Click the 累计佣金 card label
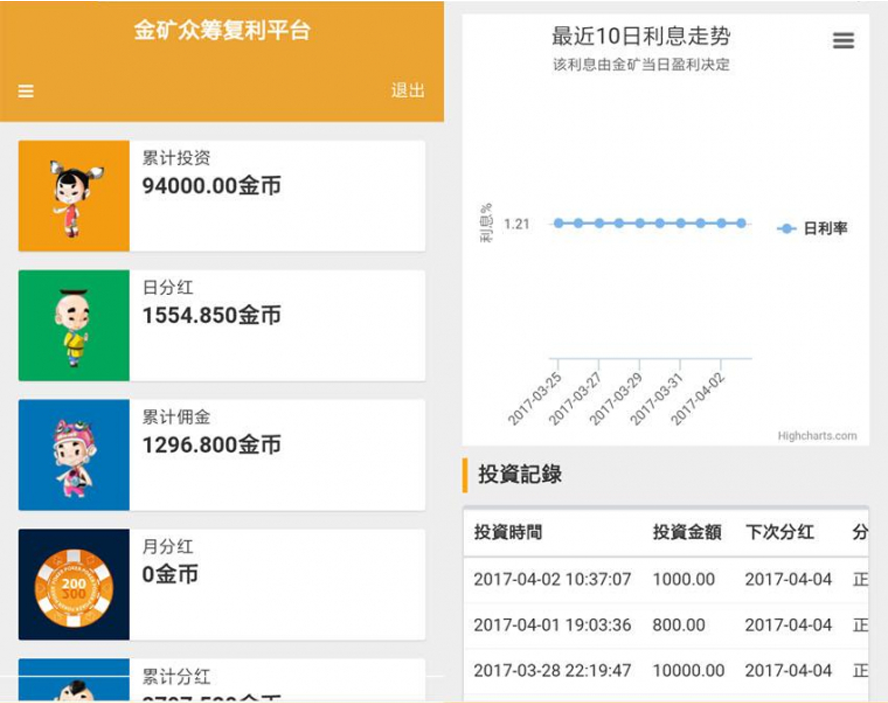The height and width of the screenshot is (703, 888). [x=176, y=417]
